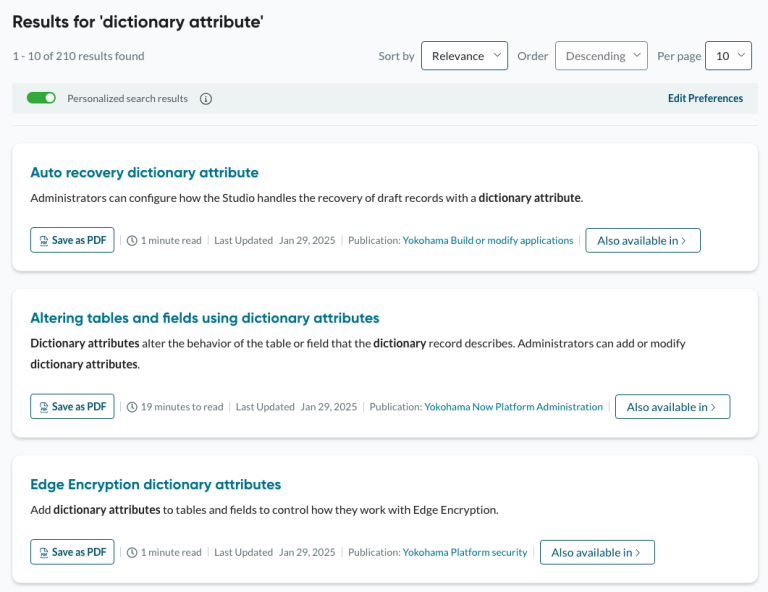Open the Sort by Relevance dropdown
Screen dimensions: 768x592
point(464,56)
